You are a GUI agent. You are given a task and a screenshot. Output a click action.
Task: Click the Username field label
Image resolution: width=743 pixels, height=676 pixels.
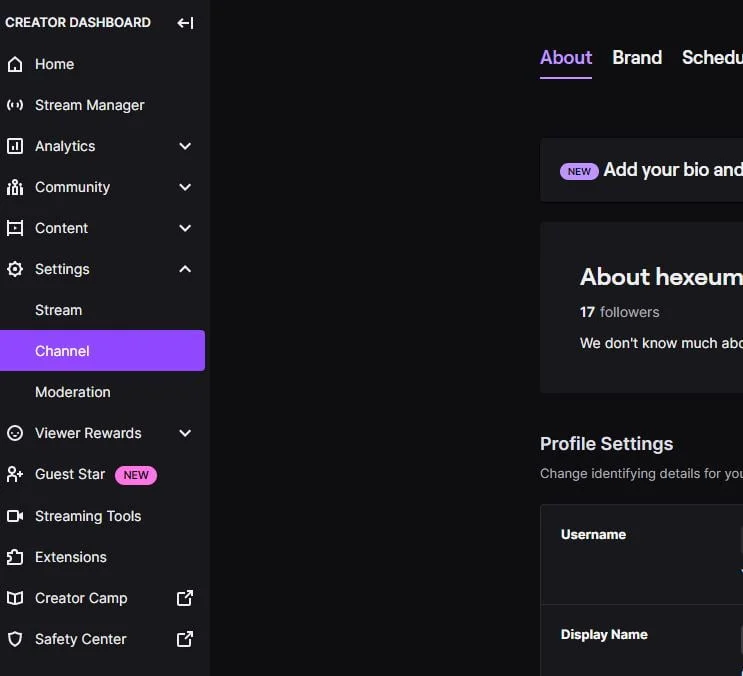(x=593, y=534)
